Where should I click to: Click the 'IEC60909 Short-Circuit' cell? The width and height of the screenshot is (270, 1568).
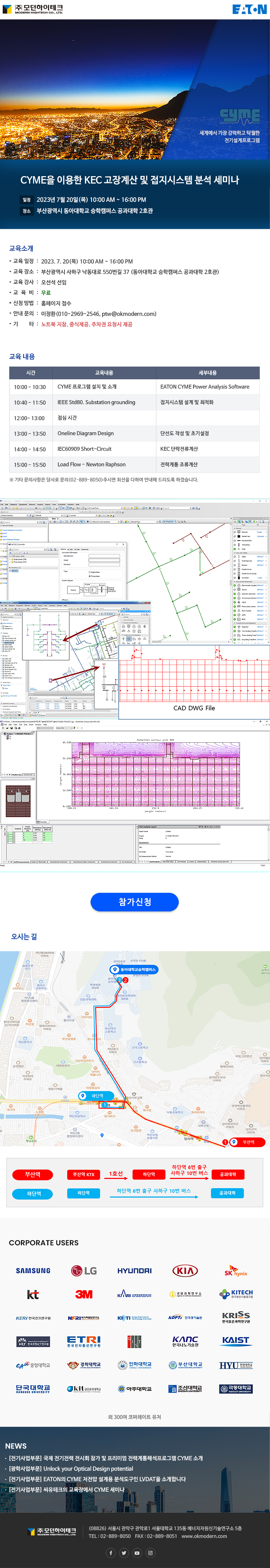pyautogui.click(x=104, y=449)
